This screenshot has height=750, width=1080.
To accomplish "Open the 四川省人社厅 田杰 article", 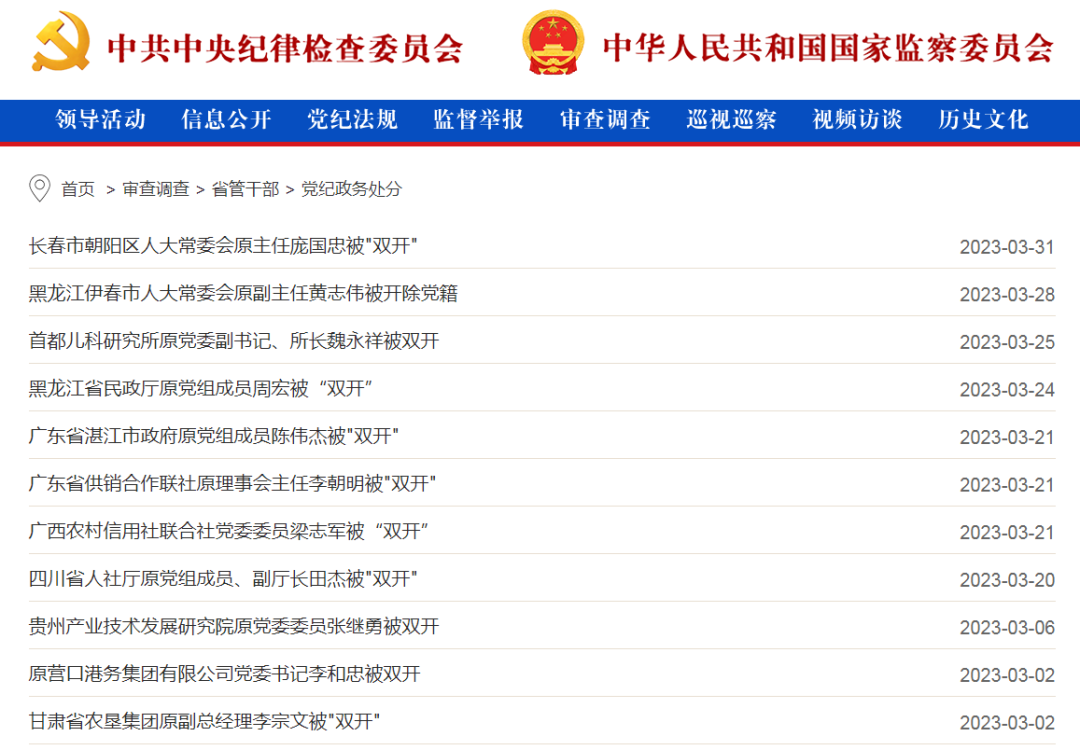I will point(223,579).
